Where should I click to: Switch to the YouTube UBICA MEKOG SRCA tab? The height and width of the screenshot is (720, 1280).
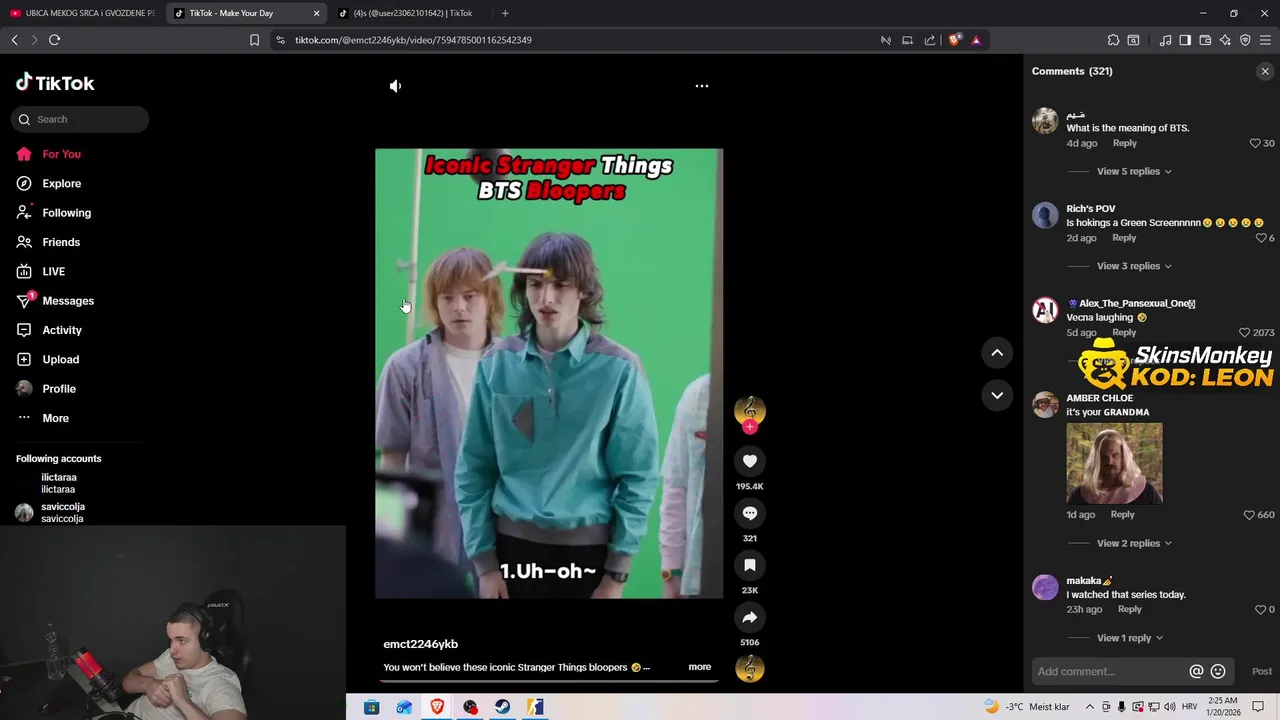(x=82, y=13)
